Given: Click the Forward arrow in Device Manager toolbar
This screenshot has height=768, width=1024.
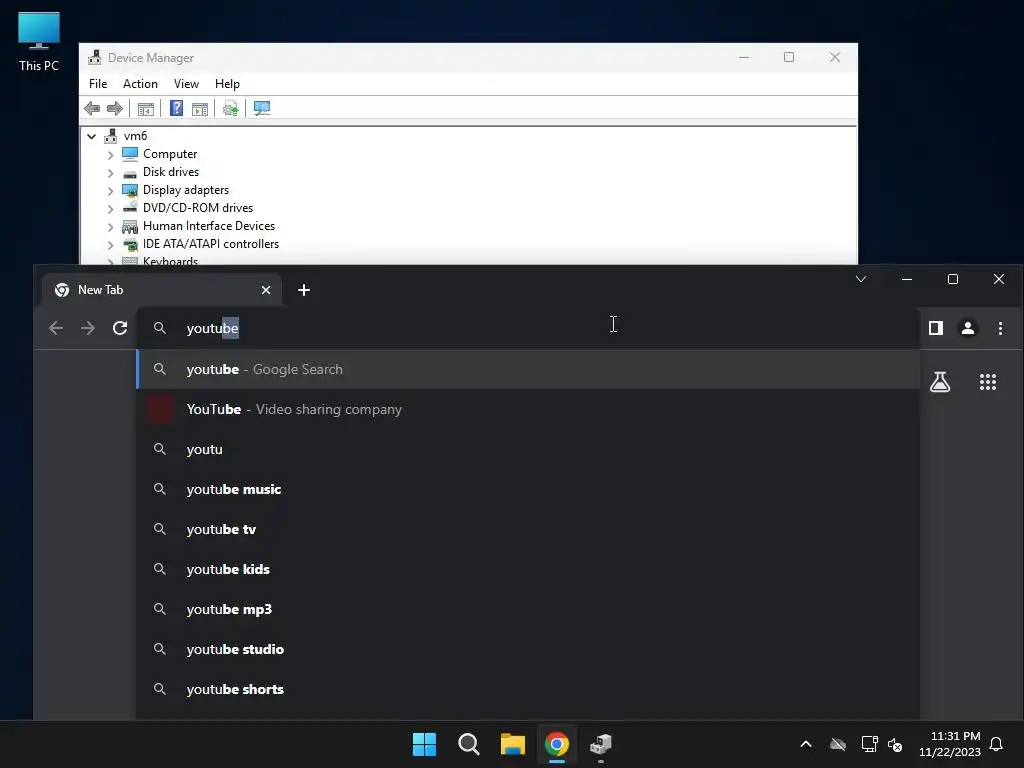Looking at the screenshot, I should click(115, 108).
